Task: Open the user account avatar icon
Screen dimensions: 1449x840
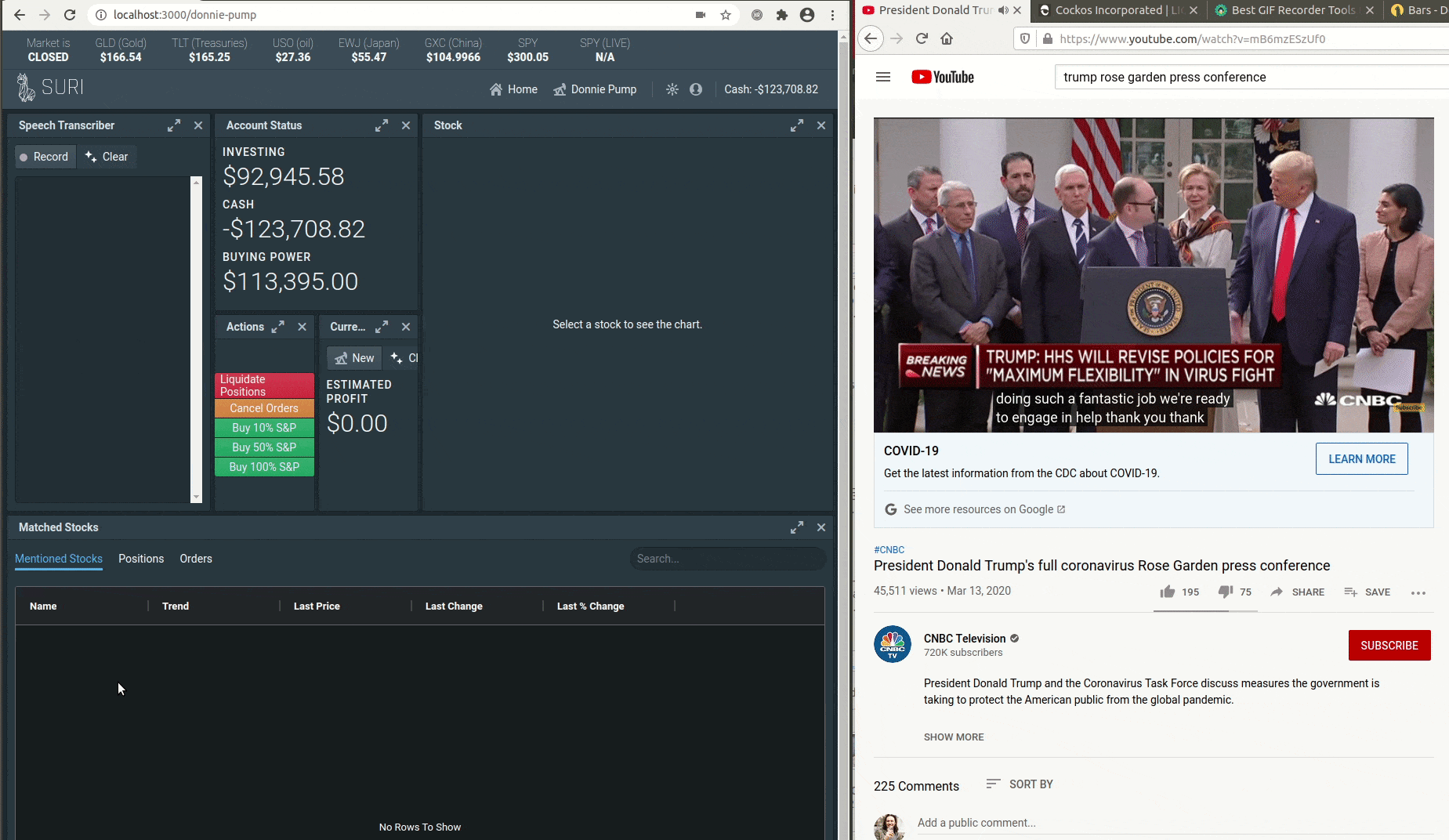Action: tap(696, 89)
